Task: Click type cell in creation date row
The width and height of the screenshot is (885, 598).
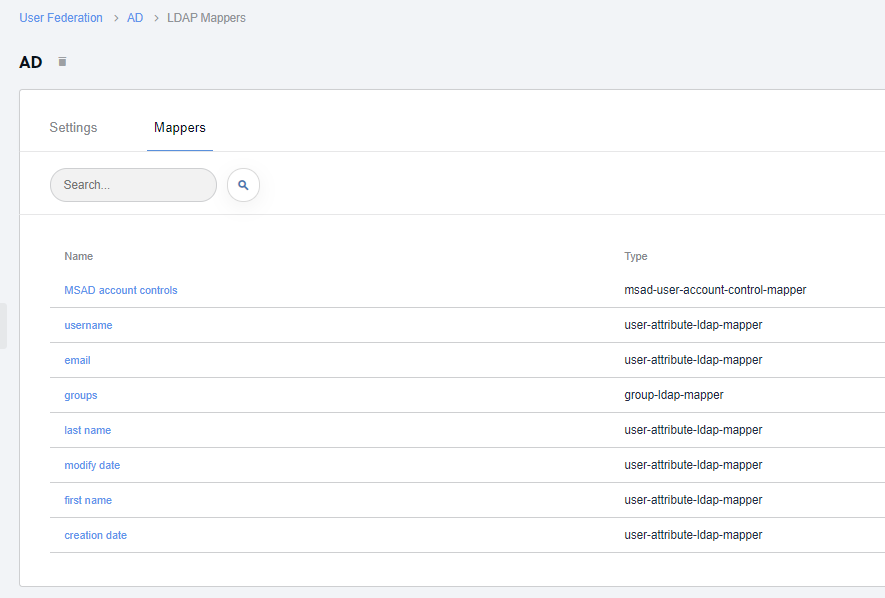Action: point(693,535)
